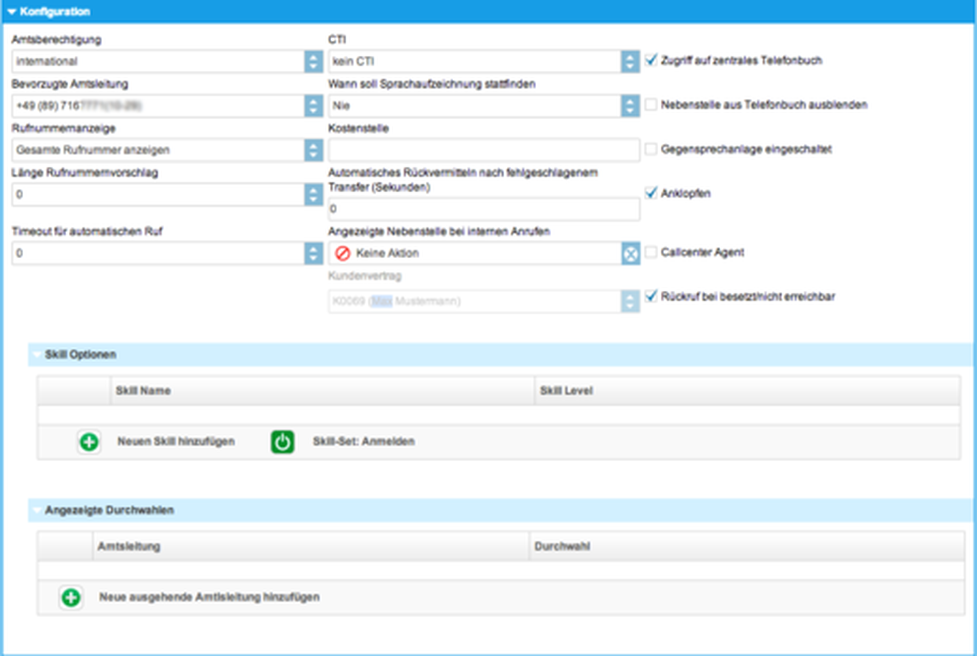The height and width of the screenshot is (656, 977).
Task: Open the Bevorzugte Amtsleitung dropdown
Action: (312, 105)
